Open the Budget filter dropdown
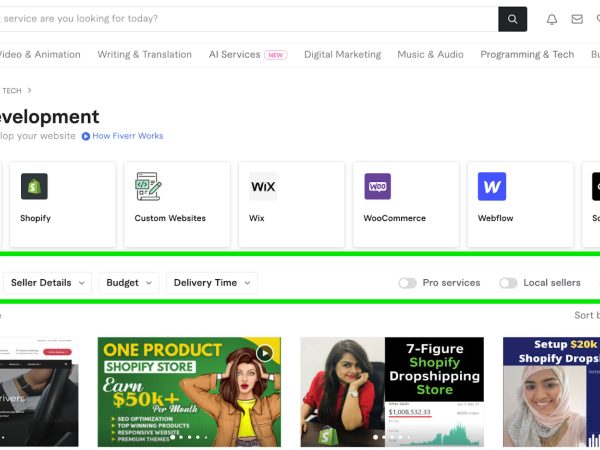600x450 pixels. [x=129, y=283]
